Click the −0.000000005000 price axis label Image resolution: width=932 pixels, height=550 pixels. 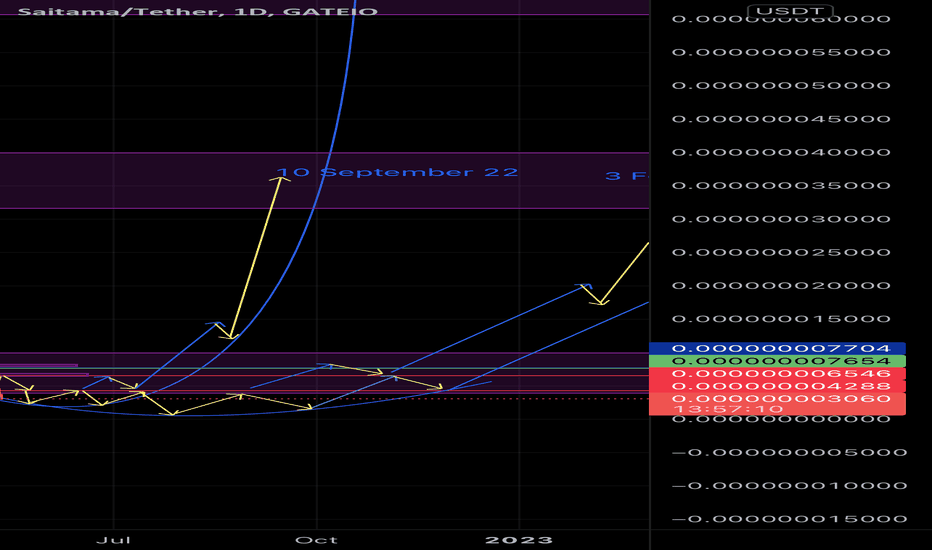point(789,452)
